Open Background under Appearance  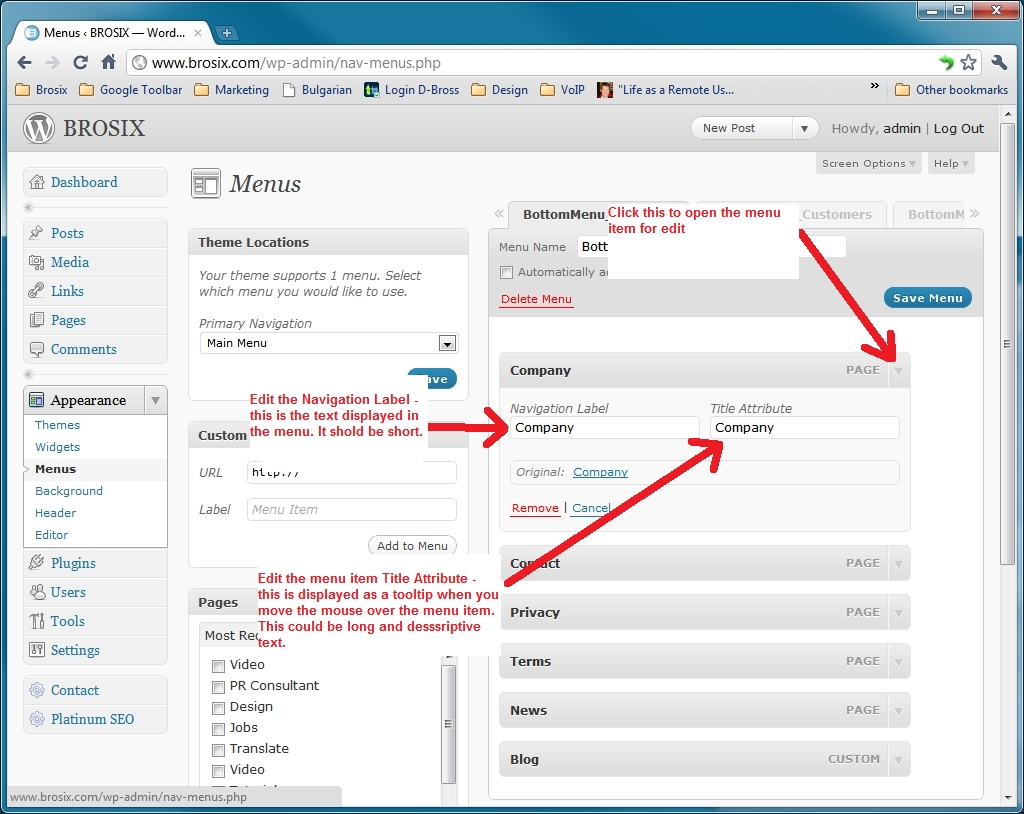[69, 491]
